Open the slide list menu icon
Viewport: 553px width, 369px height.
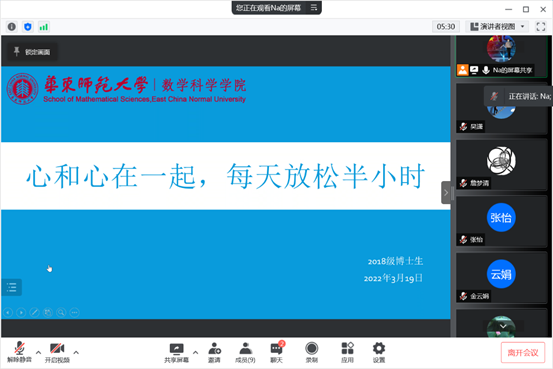(12, 288)
